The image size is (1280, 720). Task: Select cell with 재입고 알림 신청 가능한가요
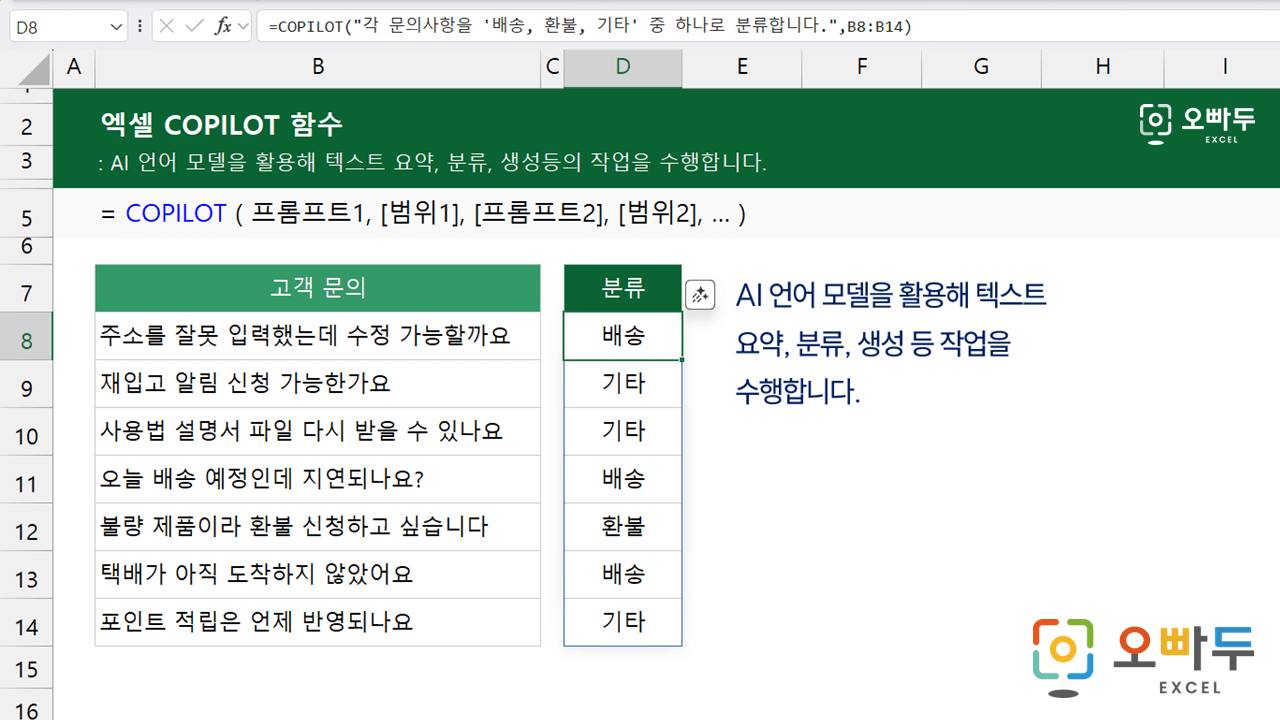point(318,384)
